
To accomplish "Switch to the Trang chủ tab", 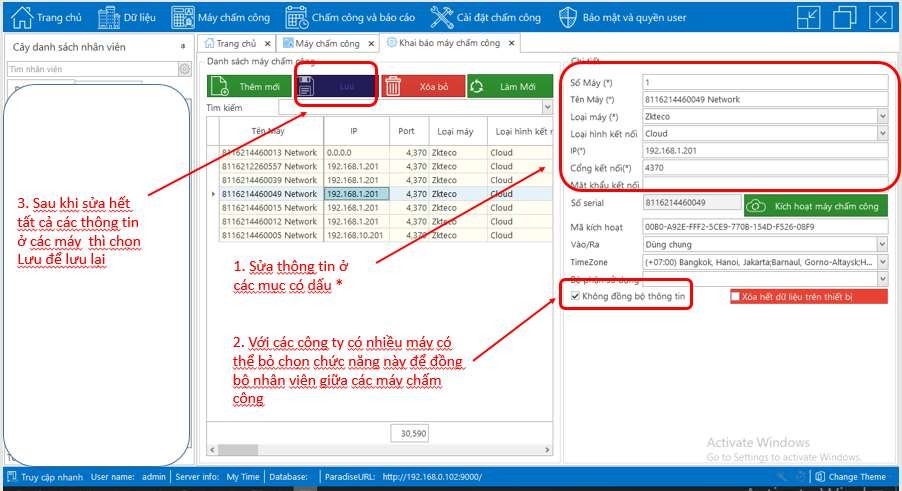I will click(x=230, y=43).
